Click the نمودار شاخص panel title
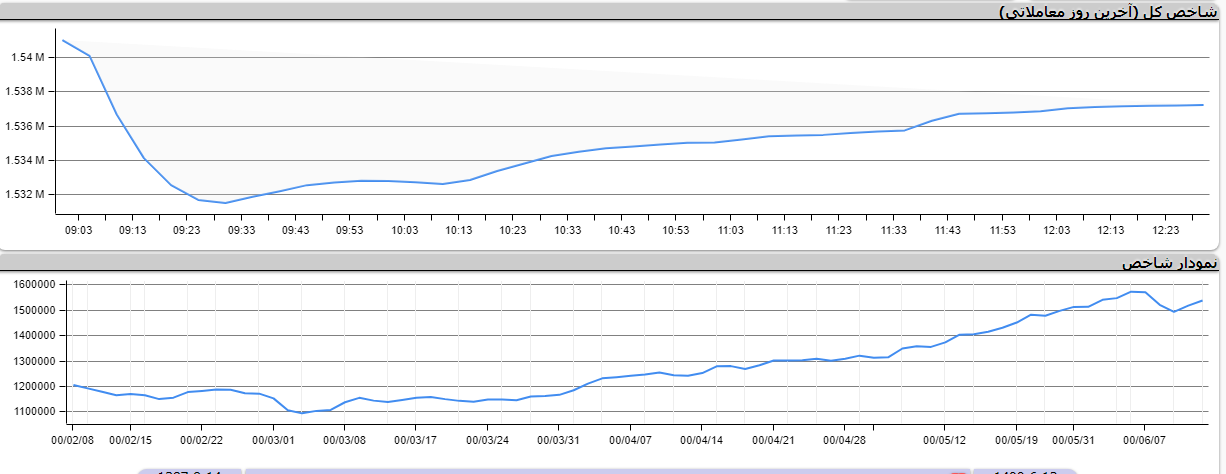Image resolution: width=1226 pixels, height=474 pixels. click(x=1169, y=263)
